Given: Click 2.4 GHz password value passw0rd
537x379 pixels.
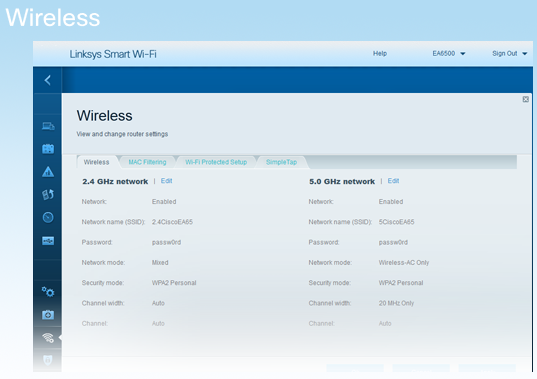Looking at the screenshot, I should pos(166,242).
